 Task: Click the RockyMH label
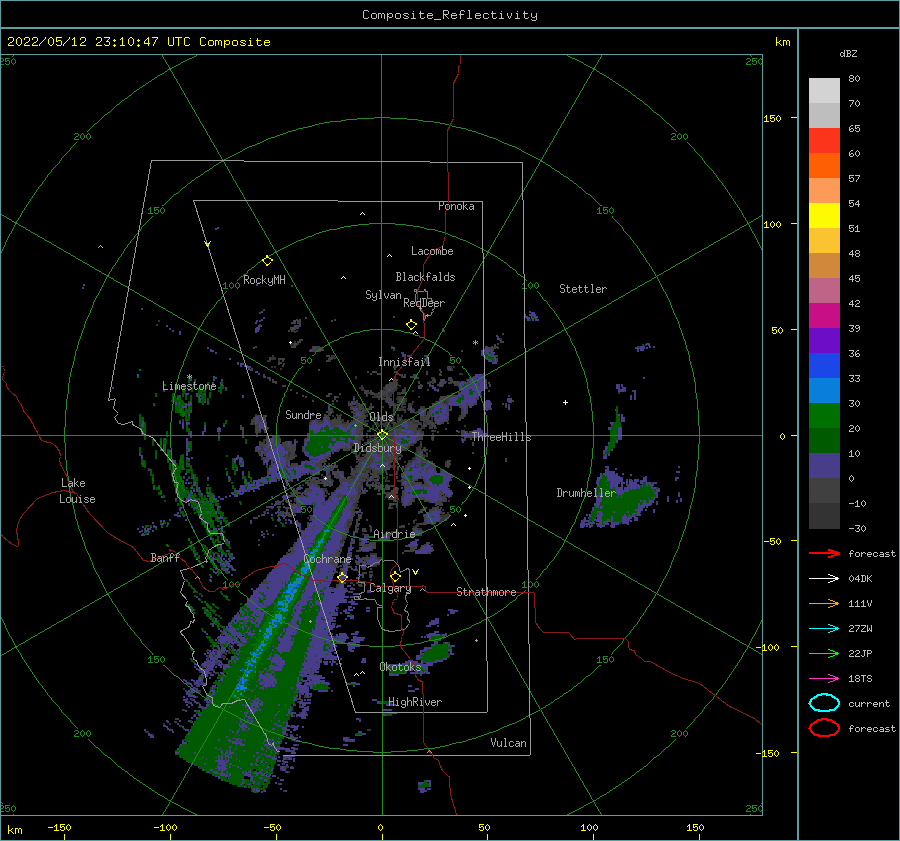[264, 280]
